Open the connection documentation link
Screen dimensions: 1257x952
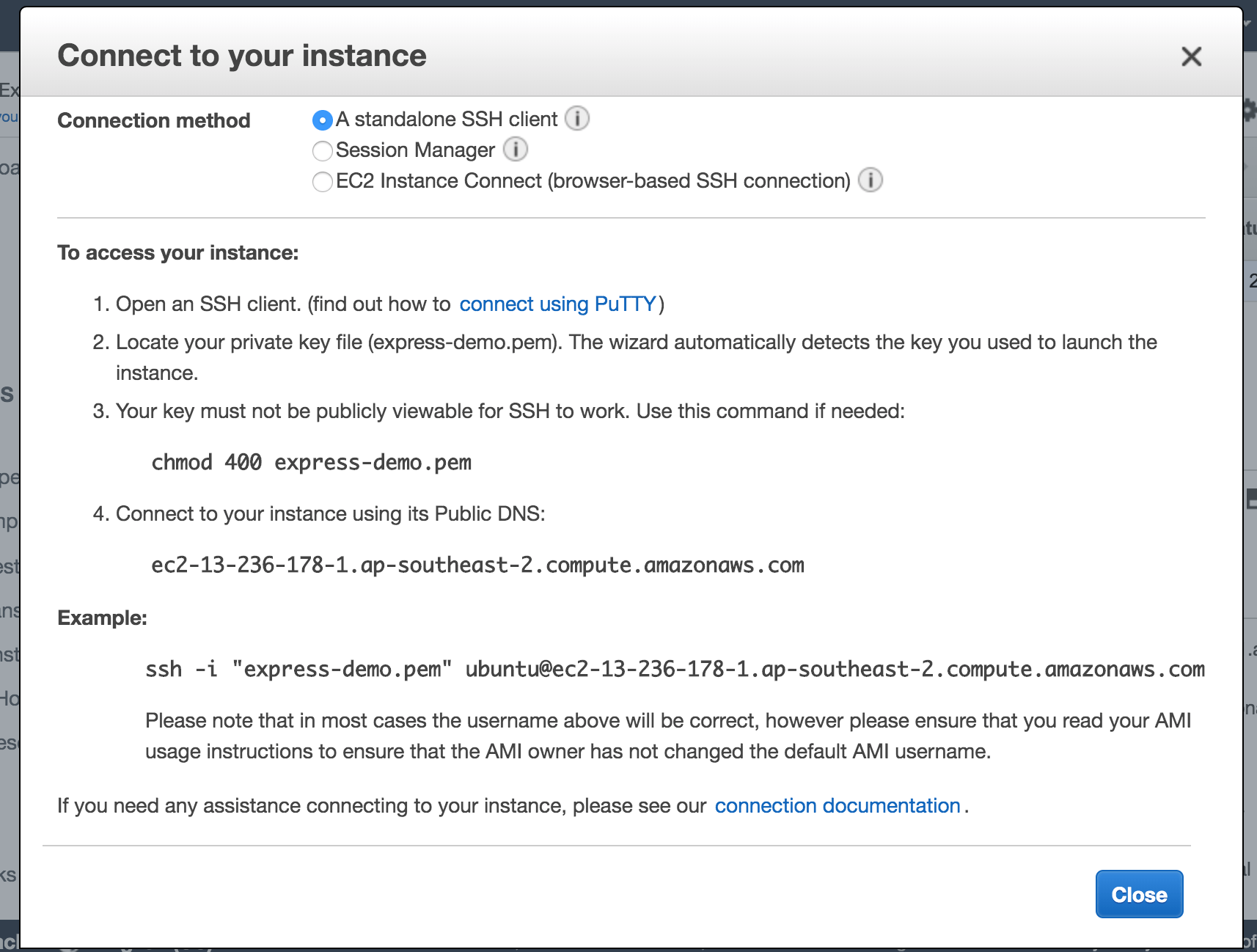838,805
